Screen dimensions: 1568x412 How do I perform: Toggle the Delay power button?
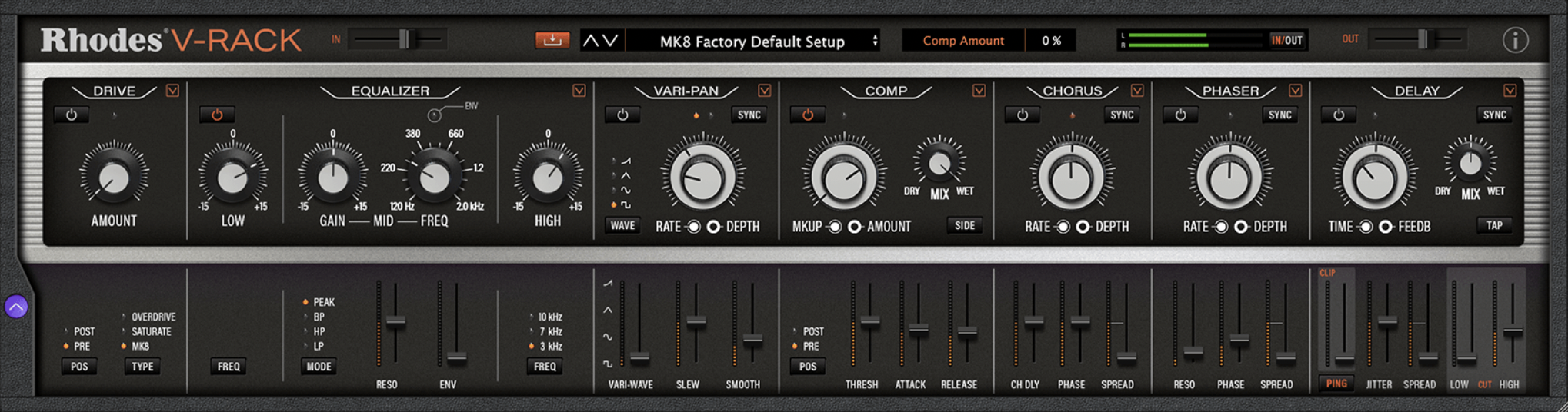pos(1339,115)
